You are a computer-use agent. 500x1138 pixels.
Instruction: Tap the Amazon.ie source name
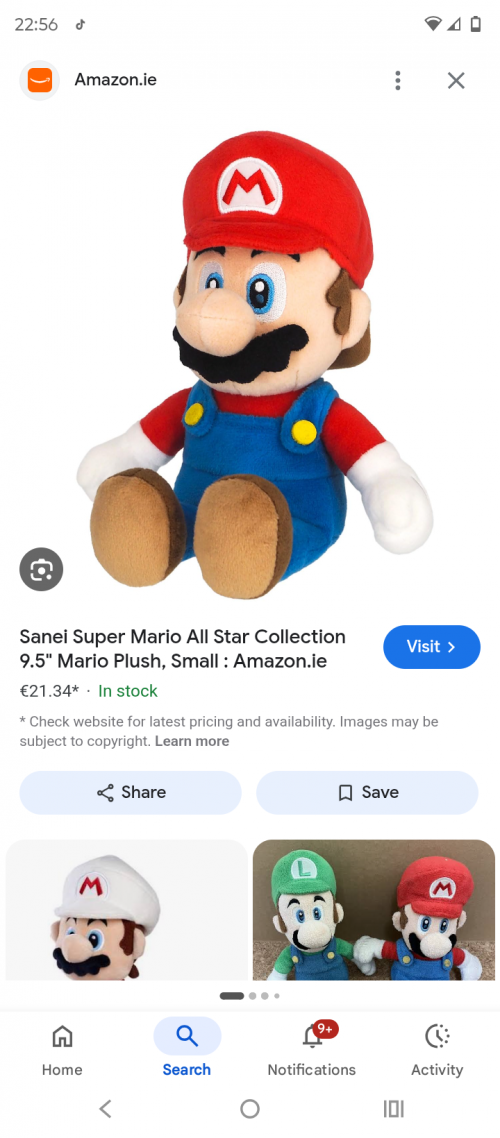[115, 80]
